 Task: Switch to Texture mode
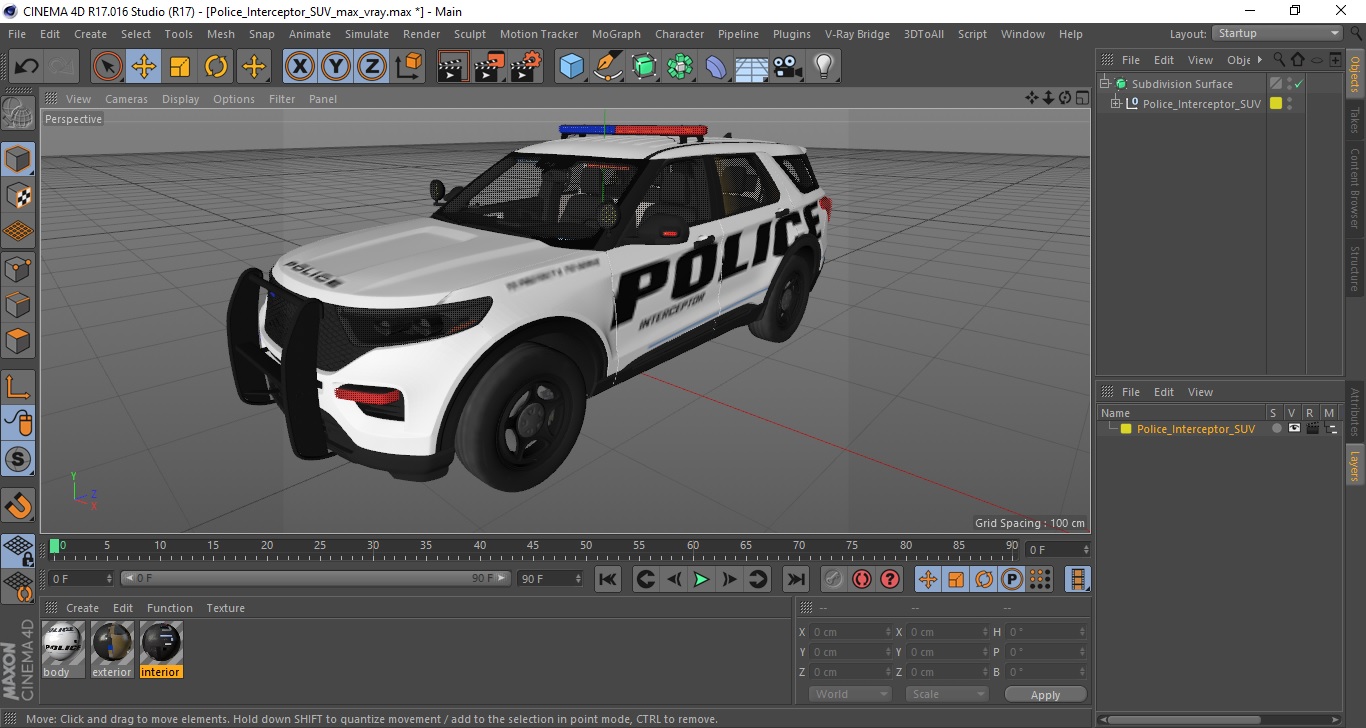pyautogui.click(x=18, y=195)
